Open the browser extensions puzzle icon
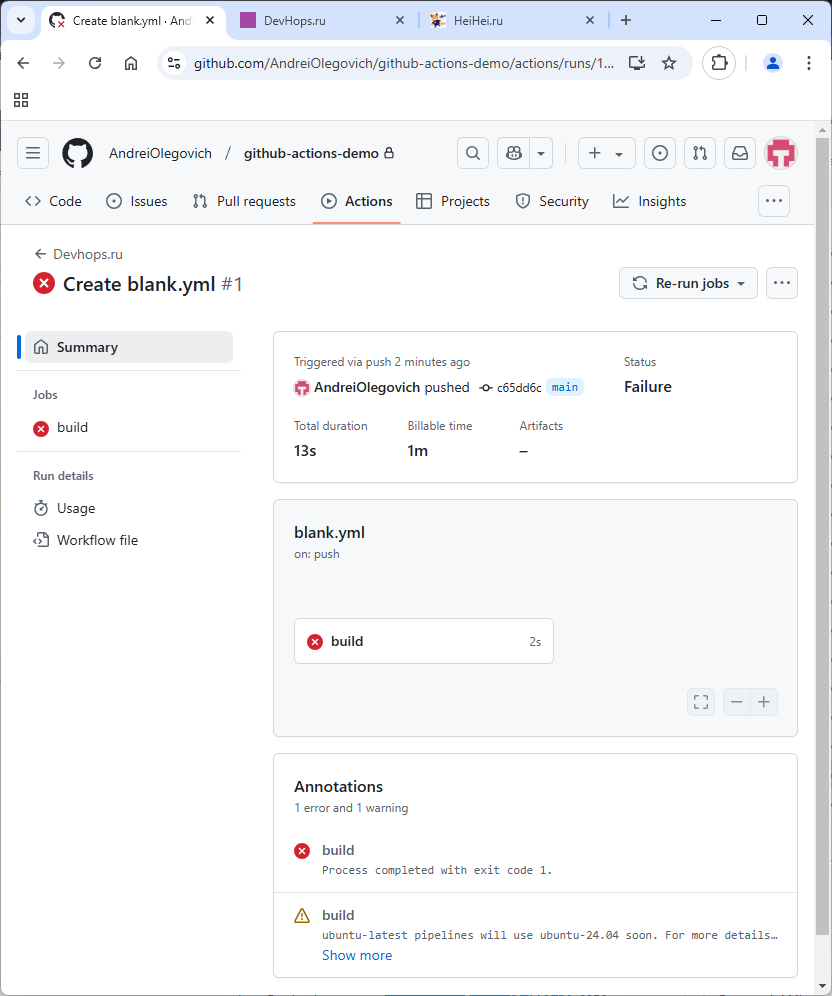 point(719,63)
